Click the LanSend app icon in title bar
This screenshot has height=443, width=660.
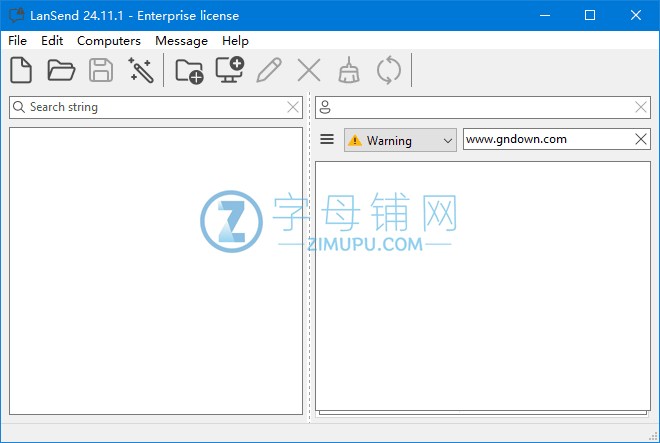17,16
